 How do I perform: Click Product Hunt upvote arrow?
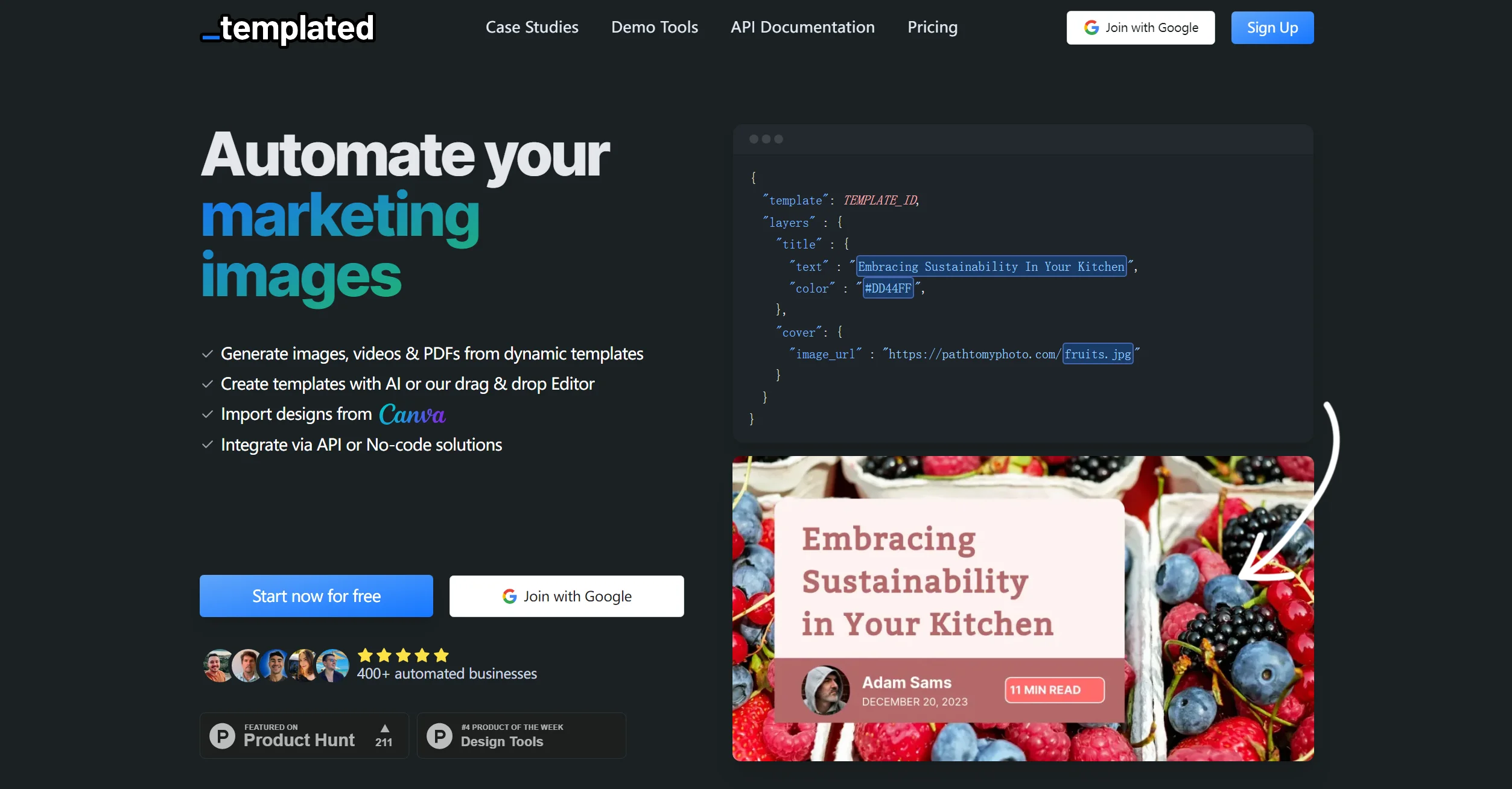tap(385, 728)
